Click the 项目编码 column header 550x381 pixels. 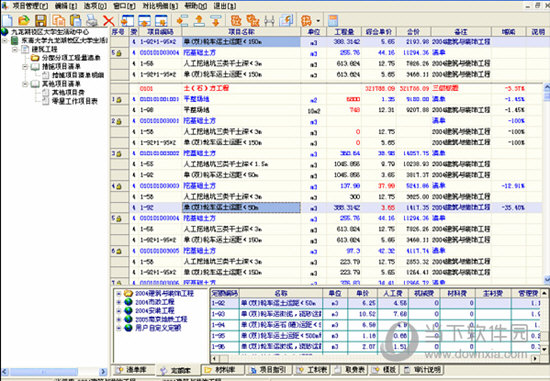160,32
